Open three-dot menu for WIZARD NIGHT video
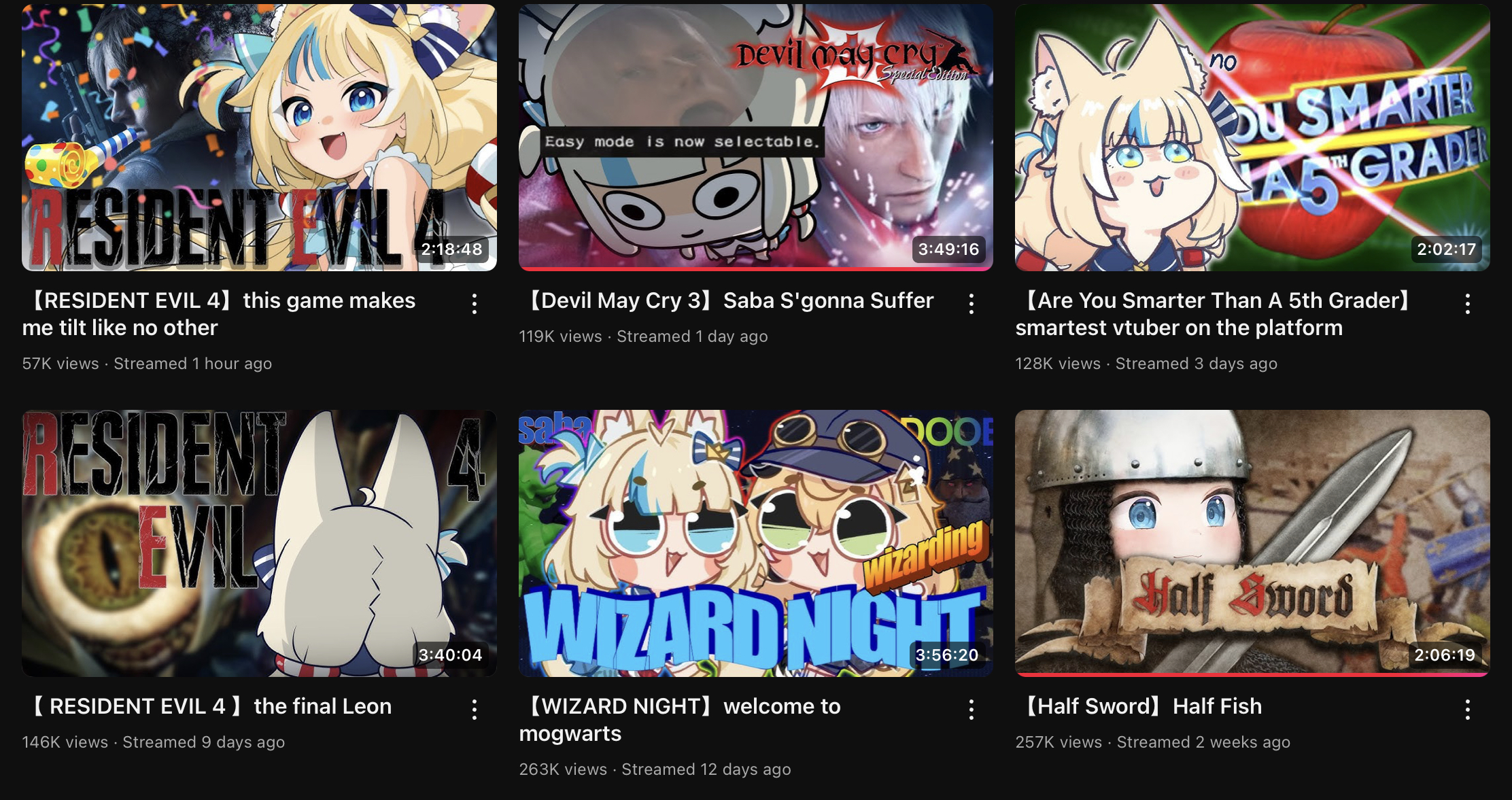The image size is (1512, 800). pos(972,710)
